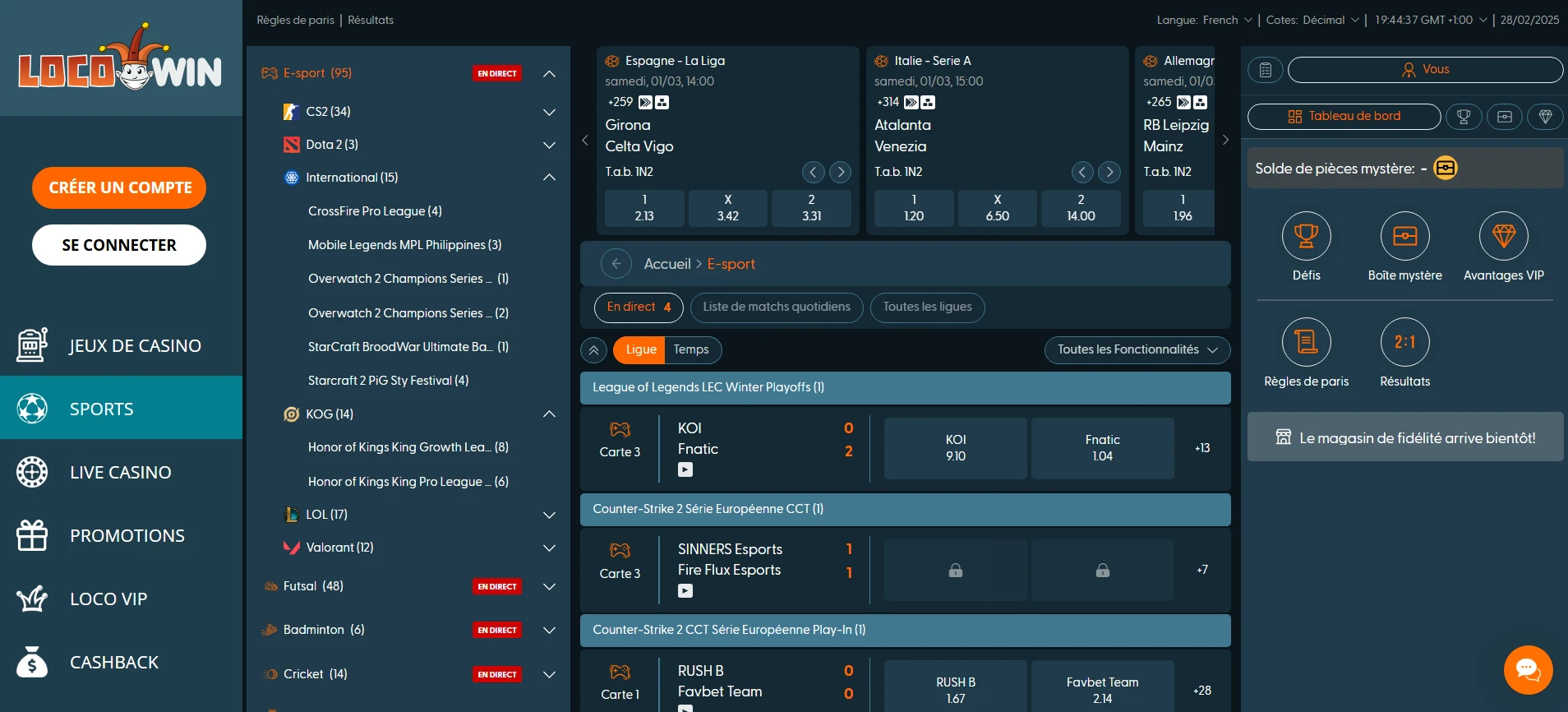Open Résultats link in top bar
1568x712 pixels.
pos(371,21)
